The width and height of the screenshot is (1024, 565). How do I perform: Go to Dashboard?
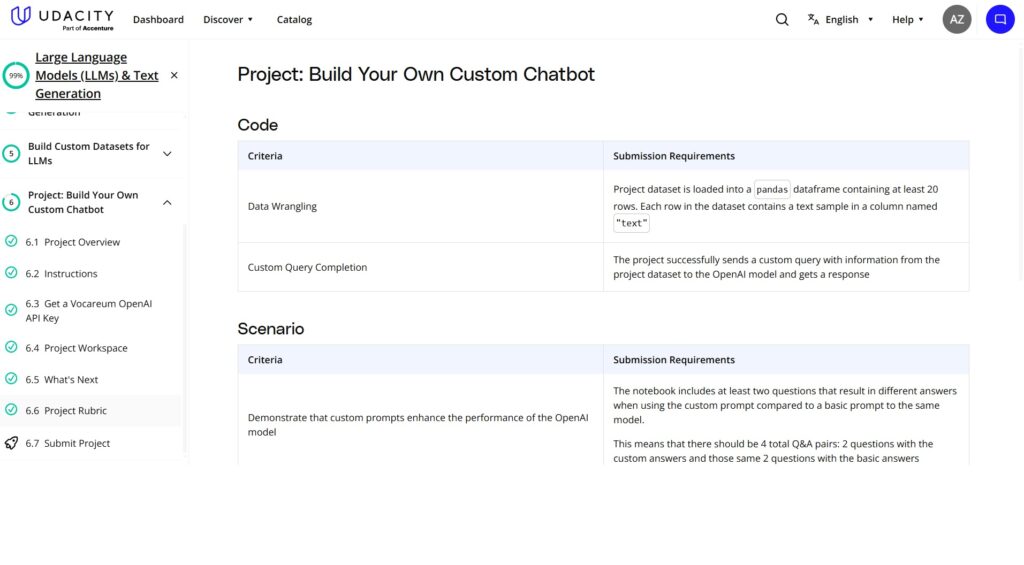point(158,20)
